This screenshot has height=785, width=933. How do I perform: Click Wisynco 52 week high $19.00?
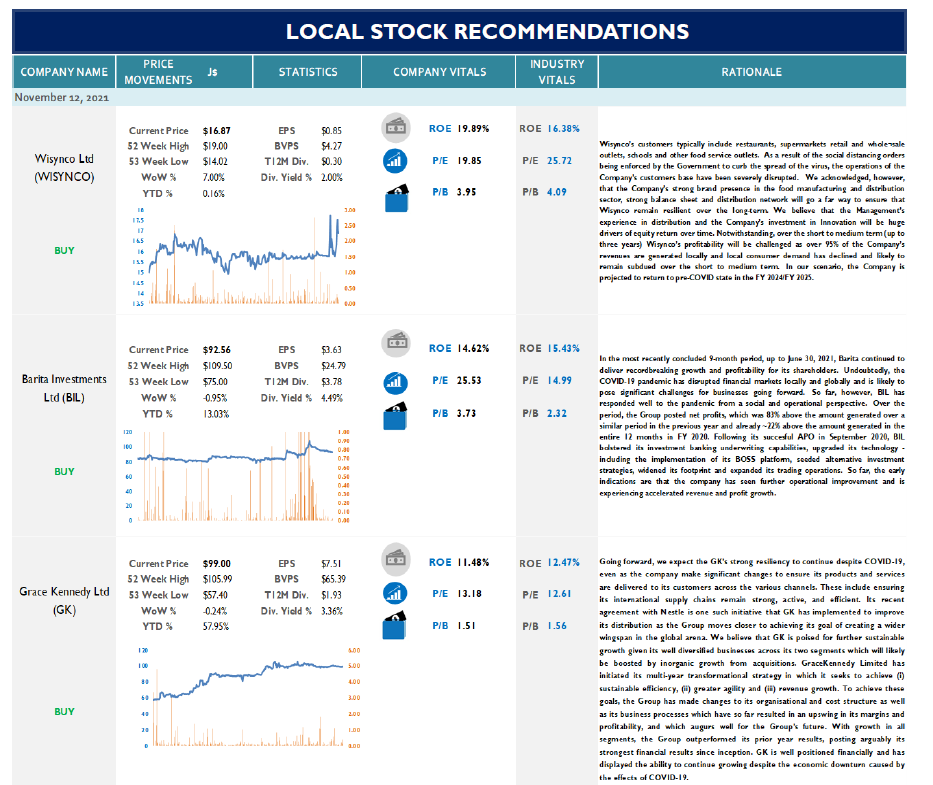click(215, 146)
